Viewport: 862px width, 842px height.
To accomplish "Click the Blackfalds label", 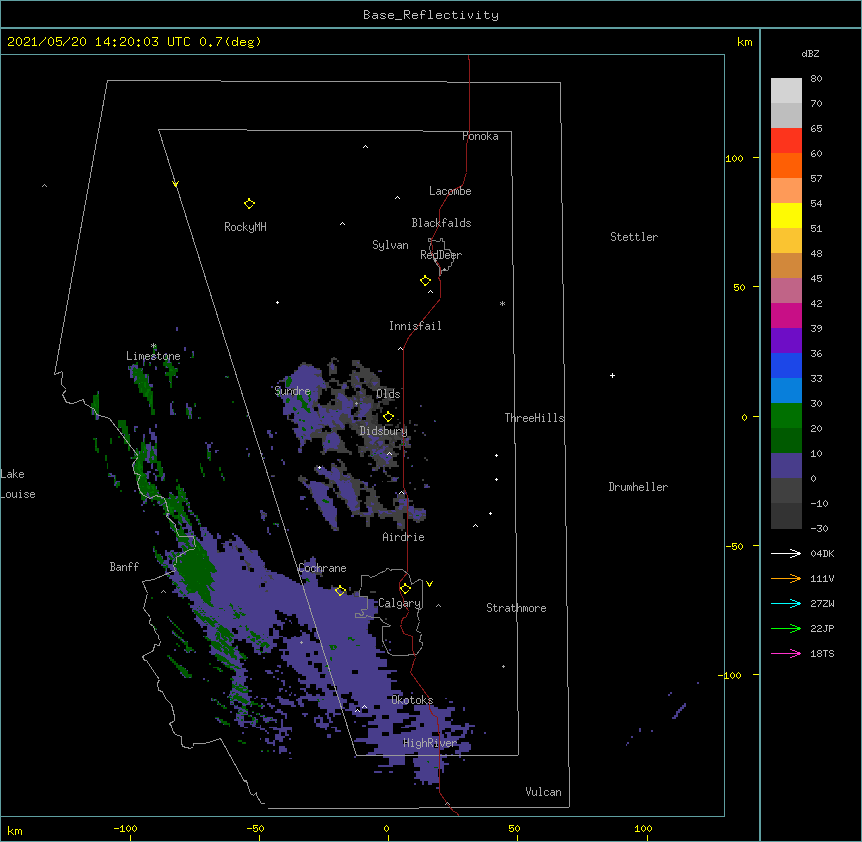I will (441, 223).
